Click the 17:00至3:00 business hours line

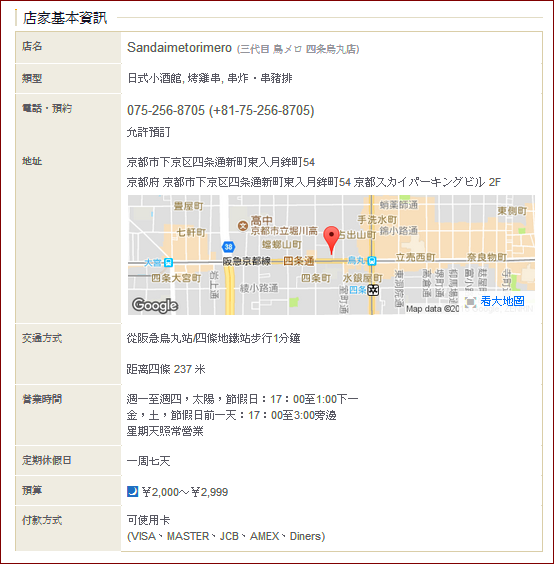[231, 415]
